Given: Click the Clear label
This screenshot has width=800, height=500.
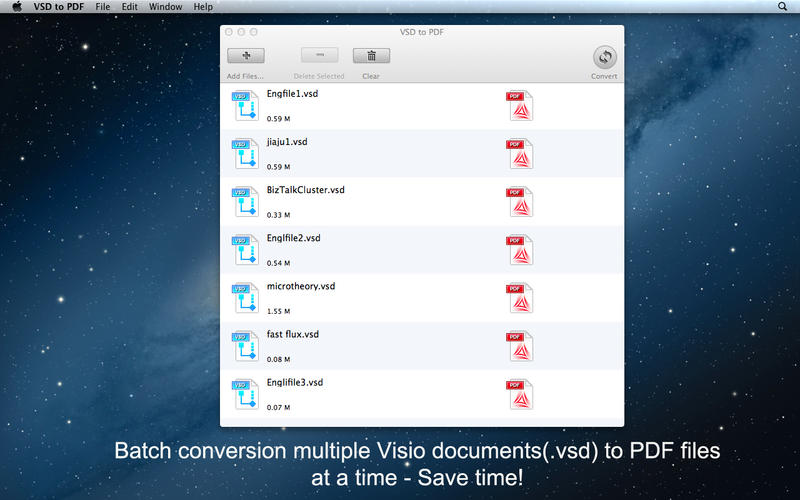Looking at the screenshot, I should click(x=371, y=76).
